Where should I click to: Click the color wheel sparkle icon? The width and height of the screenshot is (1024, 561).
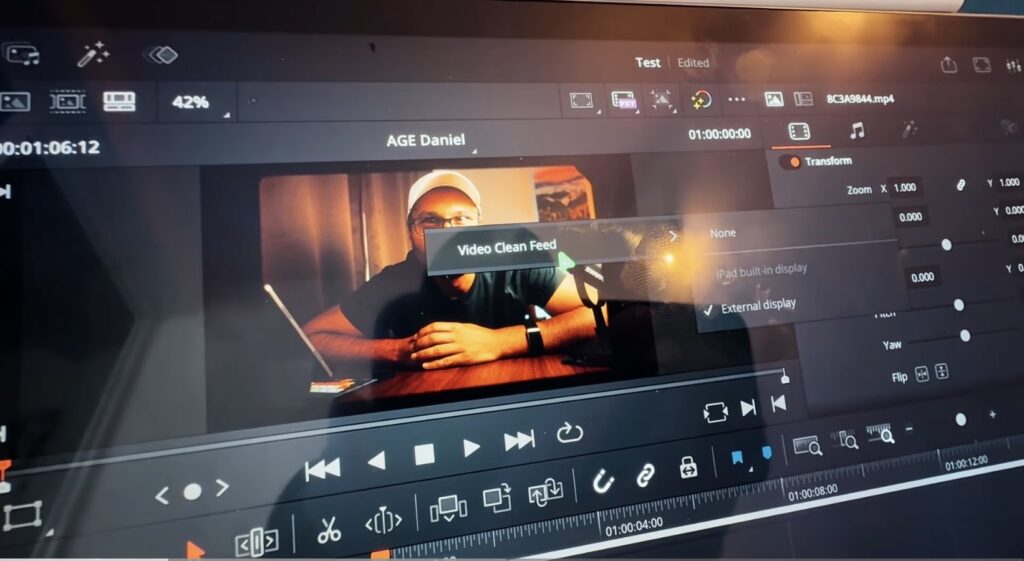coord(701,100)
